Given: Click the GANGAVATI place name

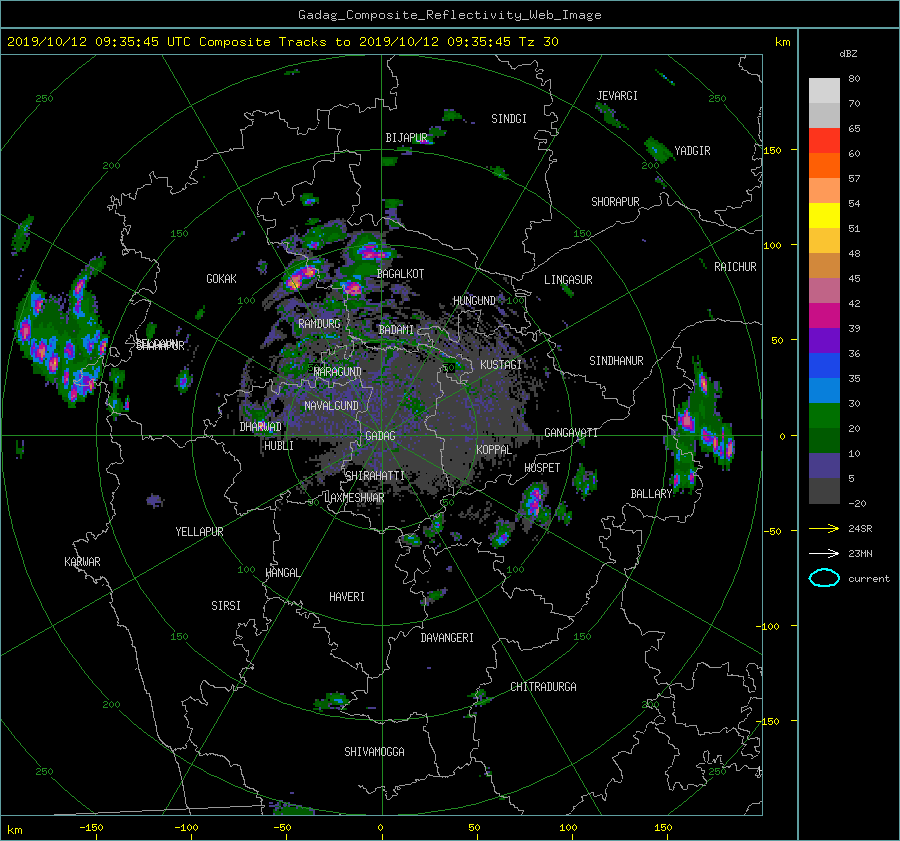Looking at the screenshot, I should (x=571, y=433).
